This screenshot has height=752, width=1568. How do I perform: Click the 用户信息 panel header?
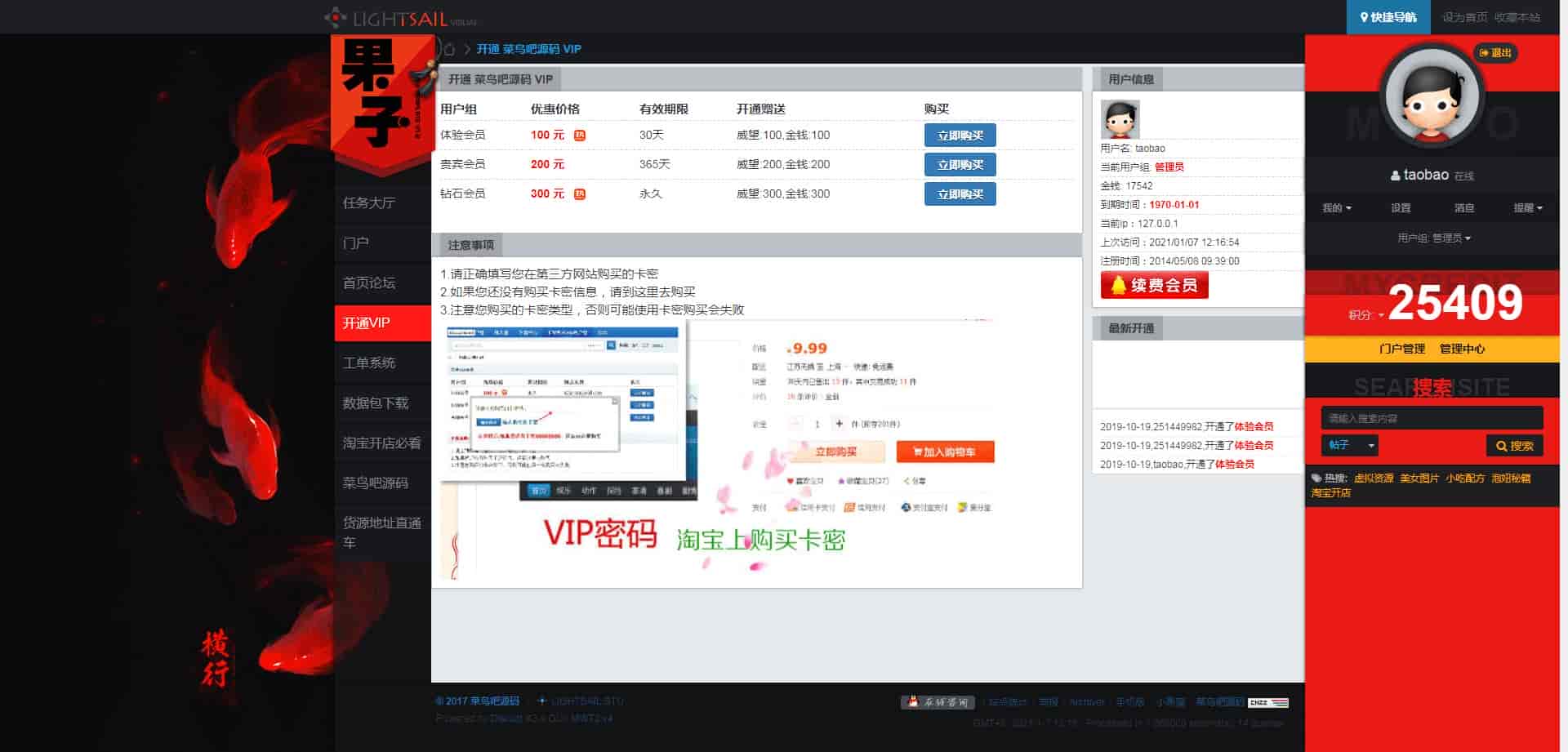(1131, 79)
